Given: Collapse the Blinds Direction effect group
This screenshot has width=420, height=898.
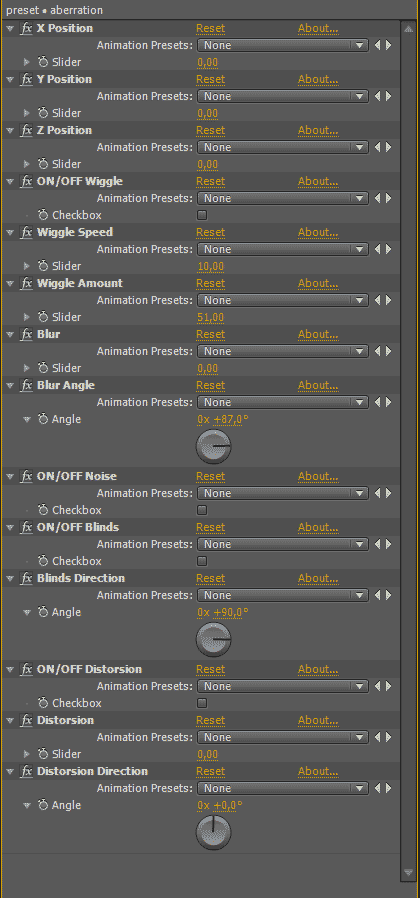Looking at the screenshot, I should coord(10,578).
